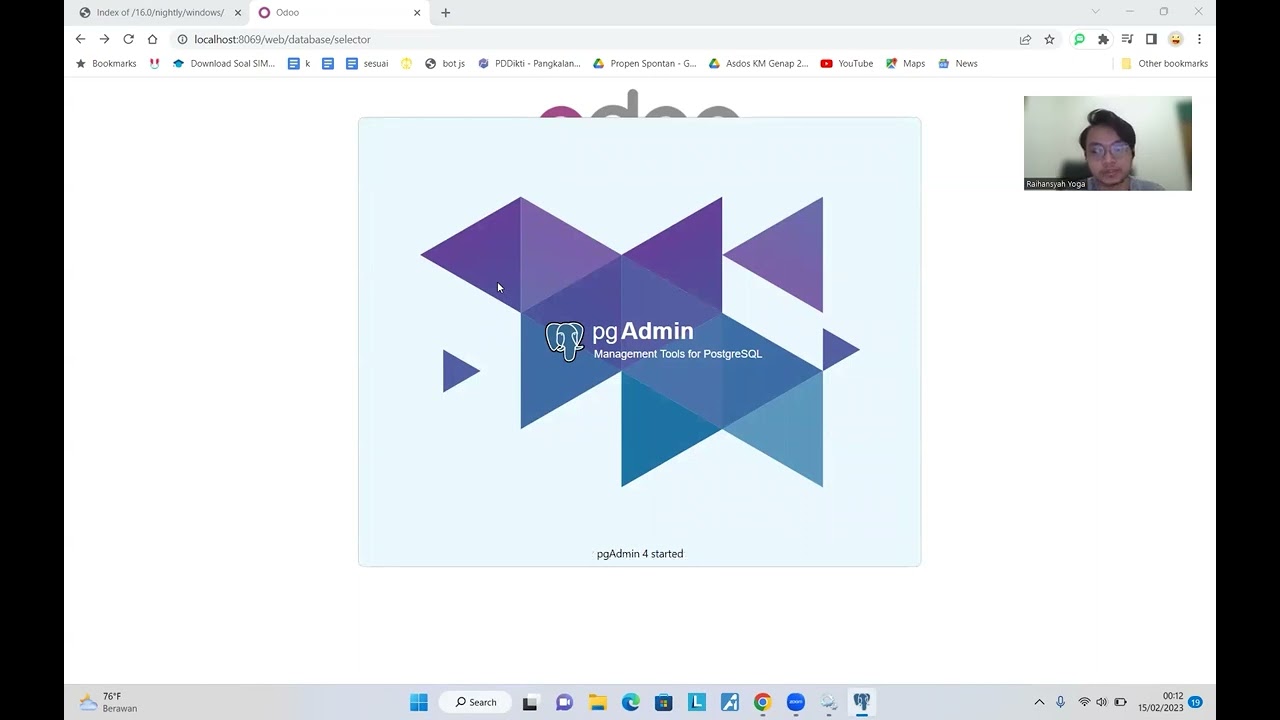Image resolution: width=1280 pixels, height=720 pixels.
Task: Open the Chrome profile avatar
Action: coord(1175,39)
